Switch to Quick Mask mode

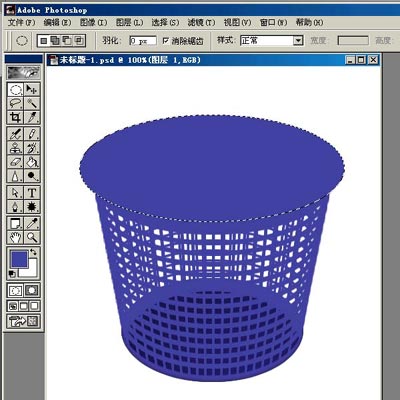[x=32, y=290]
